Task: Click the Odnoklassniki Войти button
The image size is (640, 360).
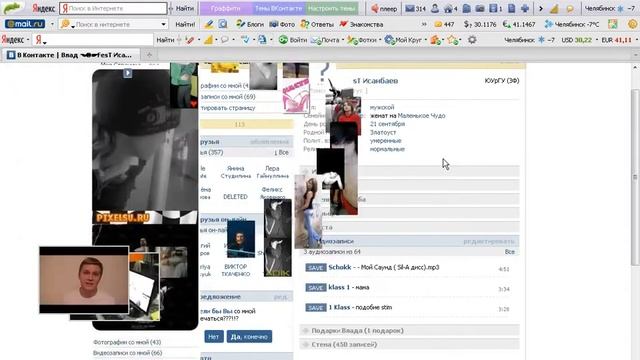Action: [x=293, y=40]
